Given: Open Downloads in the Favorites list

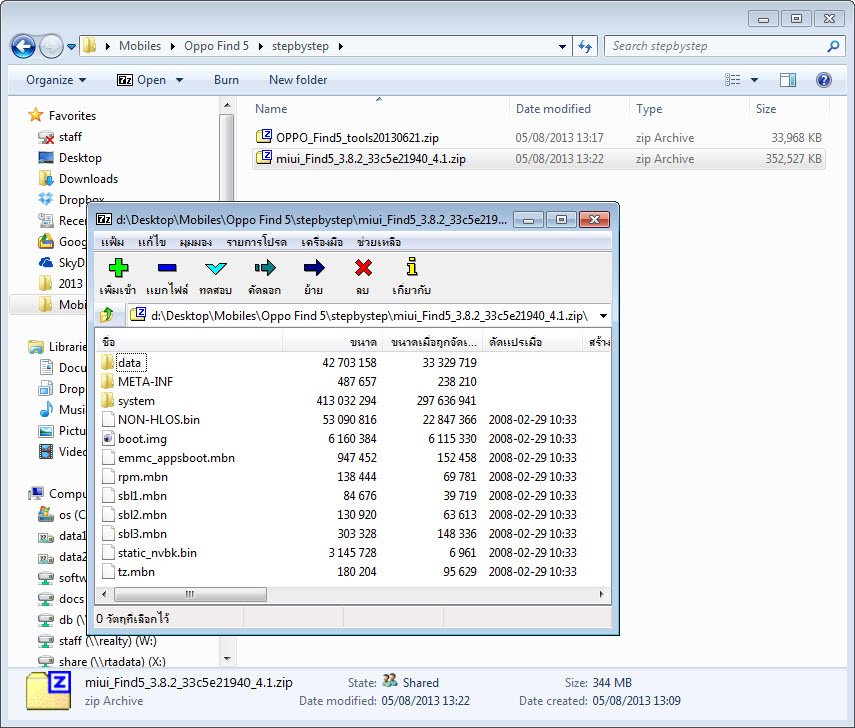Looking at the screenshot, I should (x=88, y=179).
